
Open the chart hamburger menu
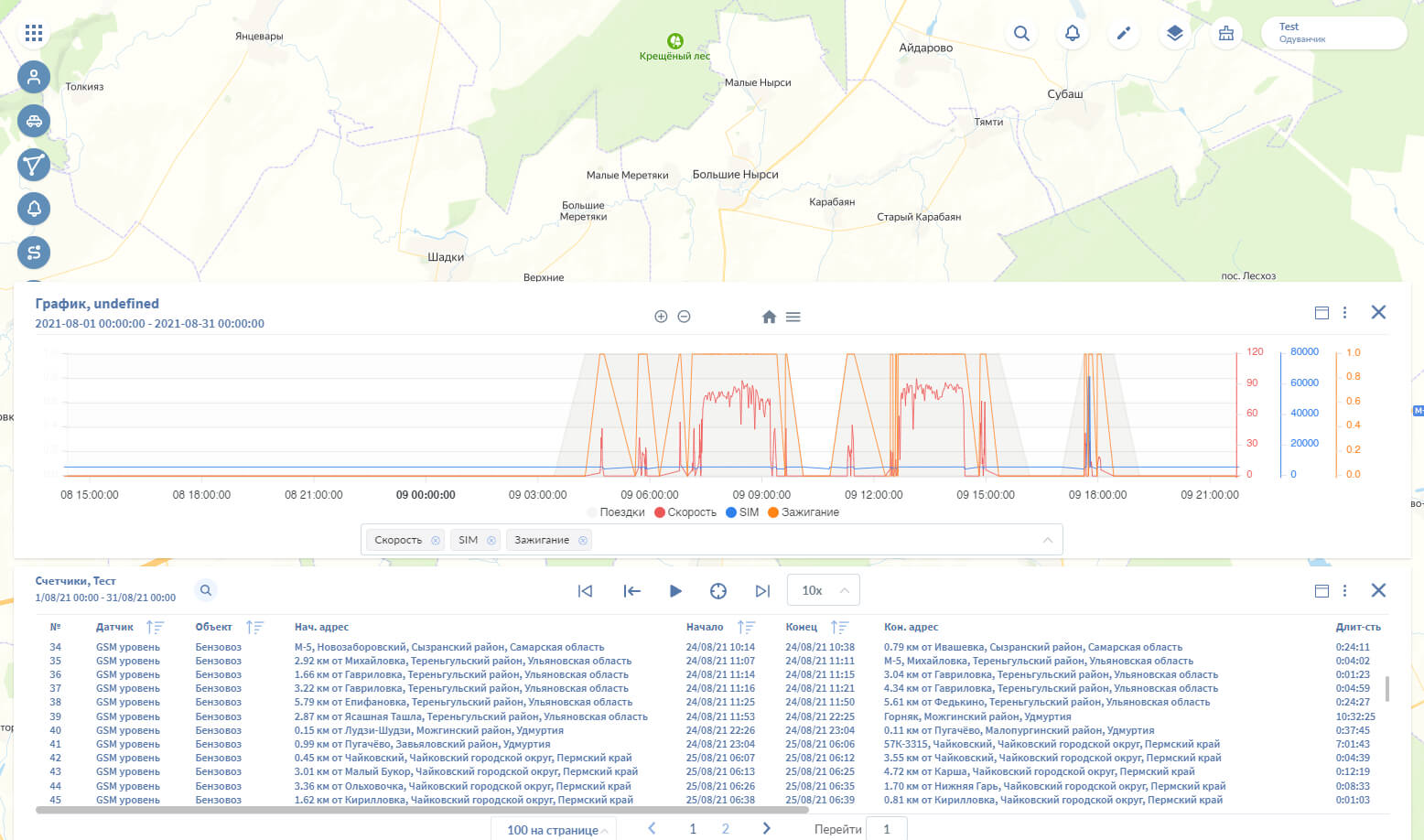793,317
